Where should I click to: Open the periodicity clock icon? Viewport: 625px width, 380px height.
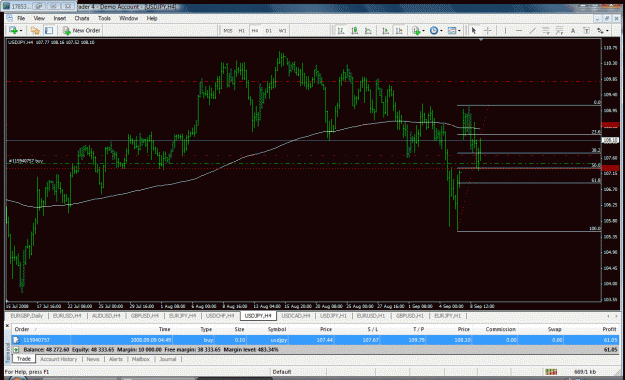click(434, 31)
